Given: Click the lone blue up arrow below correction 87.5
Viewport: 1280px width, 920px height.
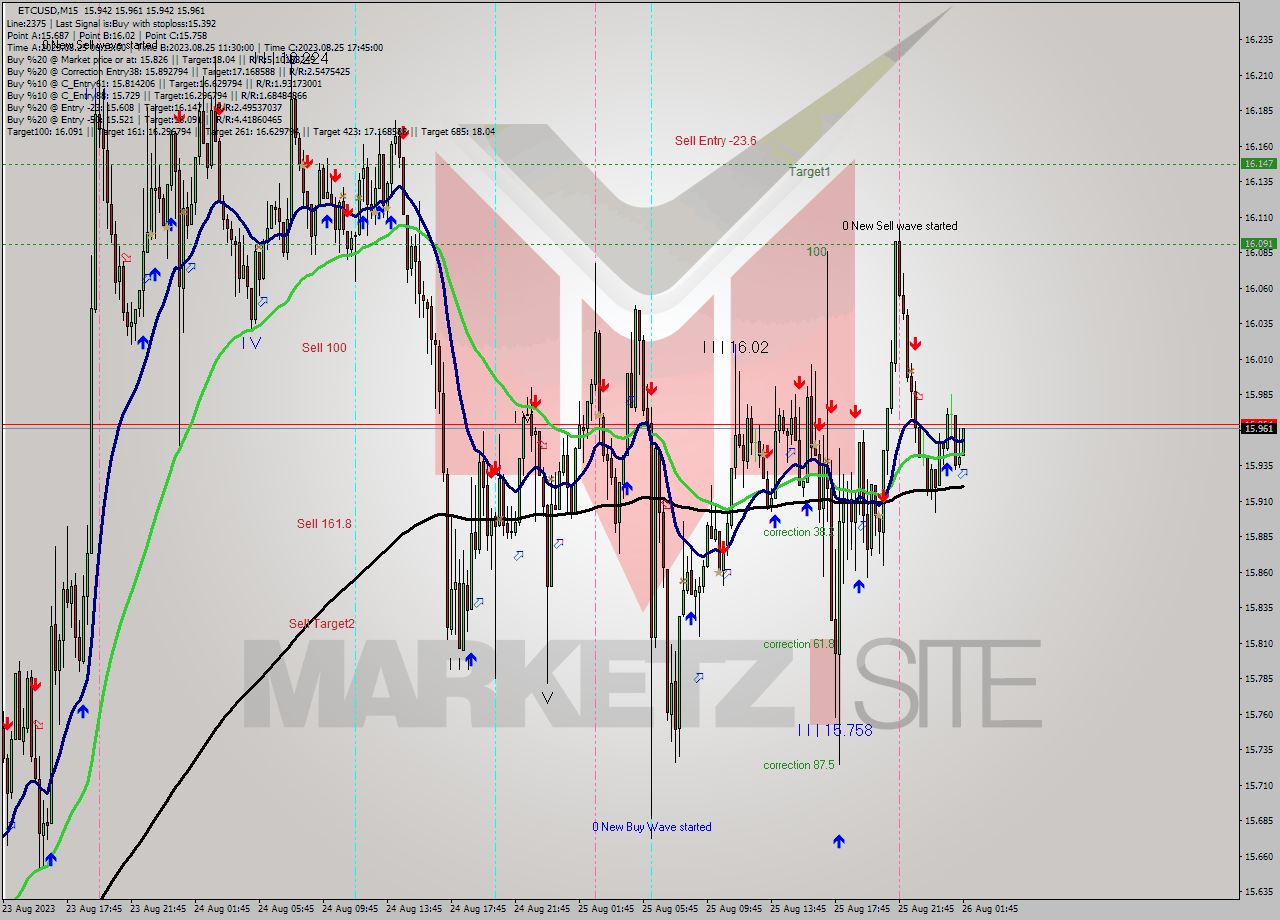Looking at the screenshot, I should tap(838, 842).
